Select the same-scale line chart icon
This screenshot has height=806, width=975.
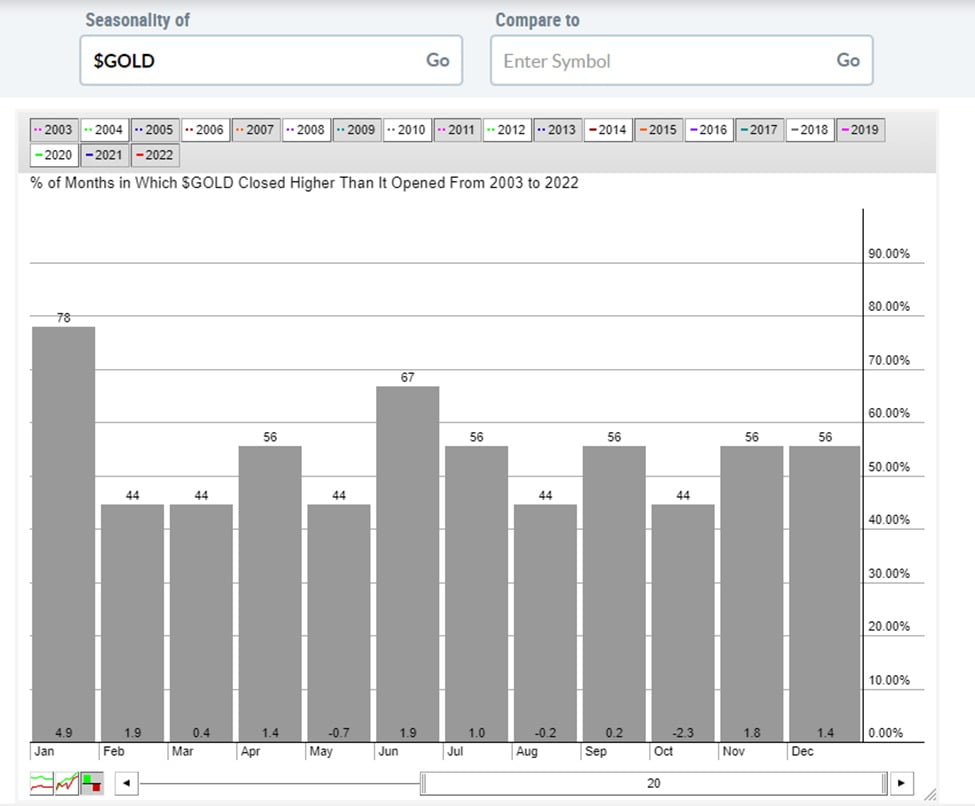(67, 783)
